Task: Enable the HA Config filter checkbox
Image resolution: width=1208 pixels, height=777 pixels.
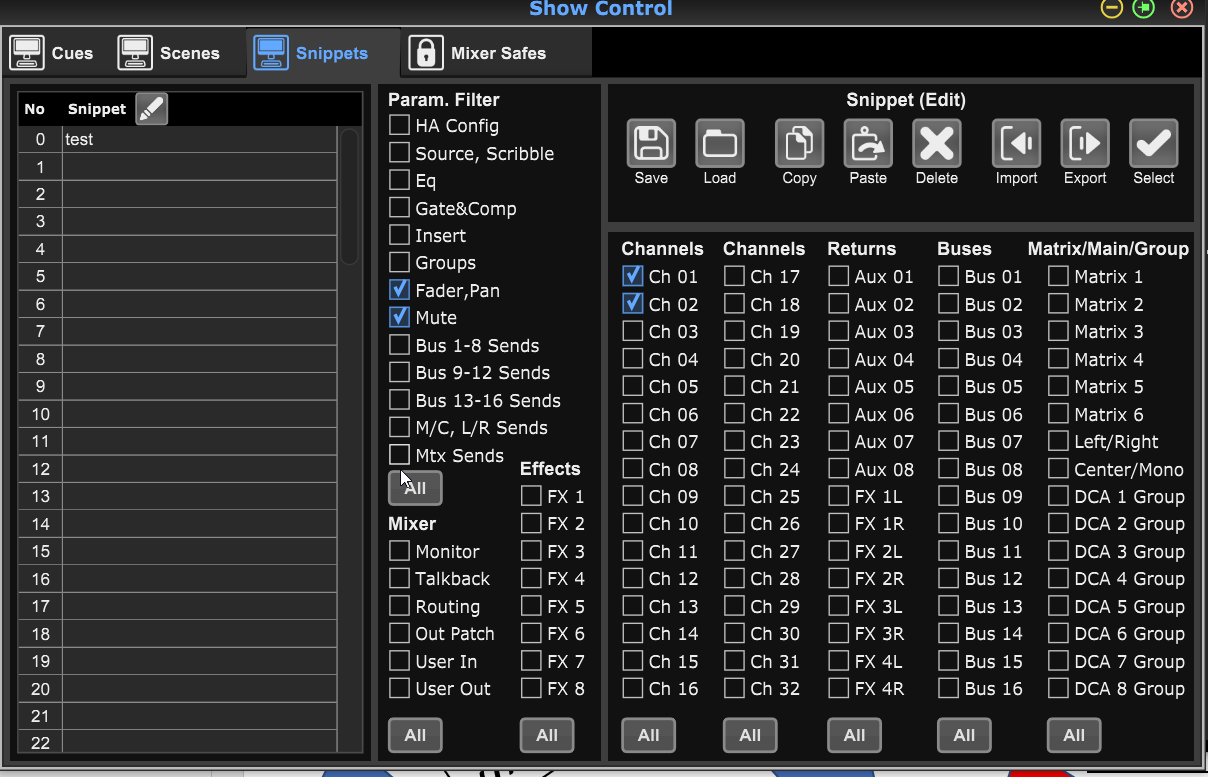Action: click(399, 125)
